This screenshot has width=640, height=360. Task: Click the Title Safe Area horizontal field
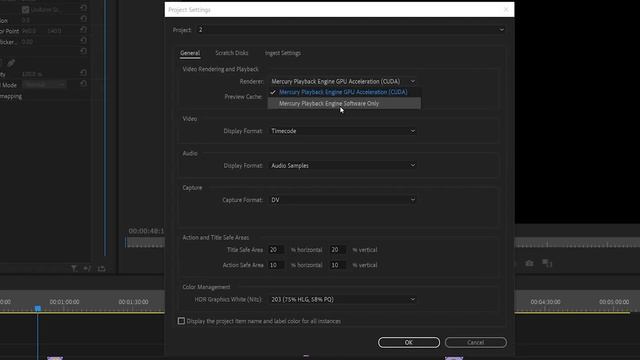(276, 250)
